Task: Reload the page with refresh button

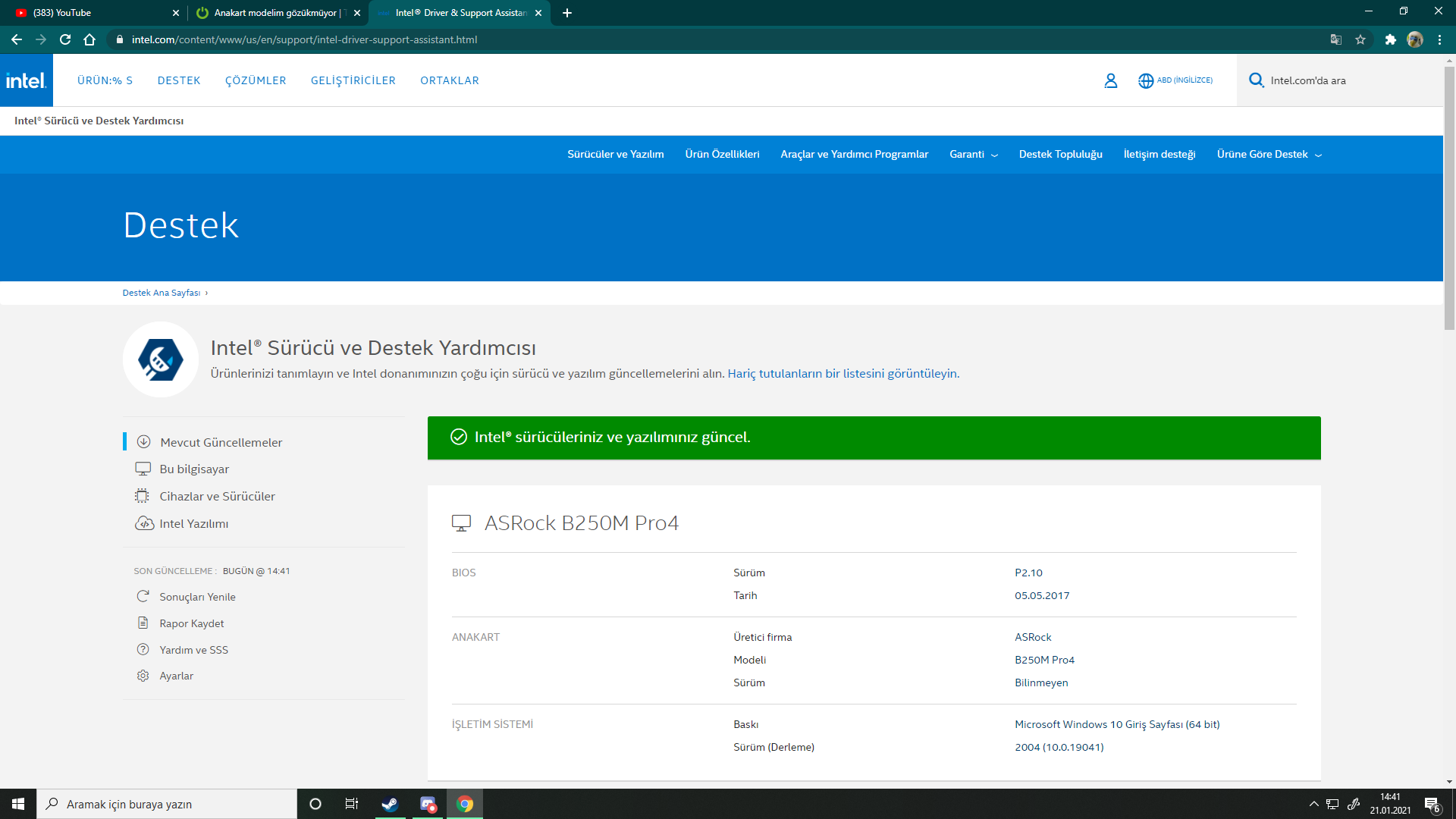Action: [x=65, y=39]
